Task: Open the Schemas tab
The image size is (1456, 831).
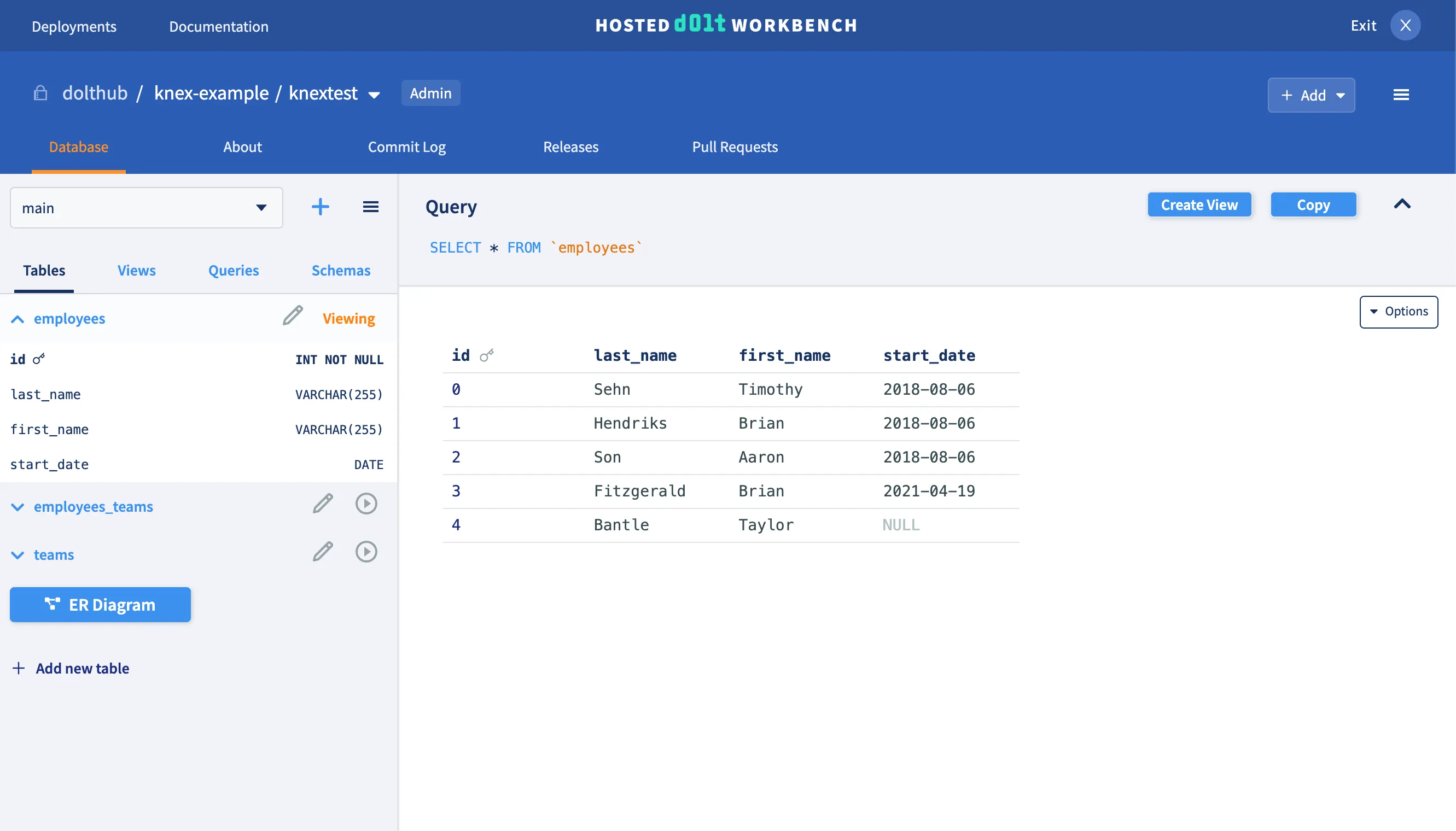Action: click(x=341, y=271)
